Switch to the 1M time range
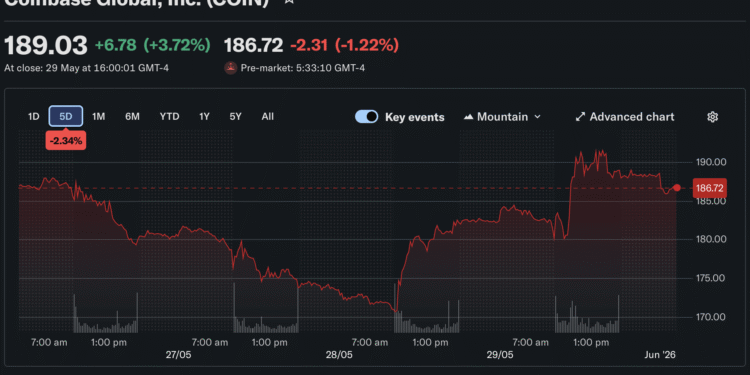The width and height of the screenshot is (750, 375). (x=98, y=116)
